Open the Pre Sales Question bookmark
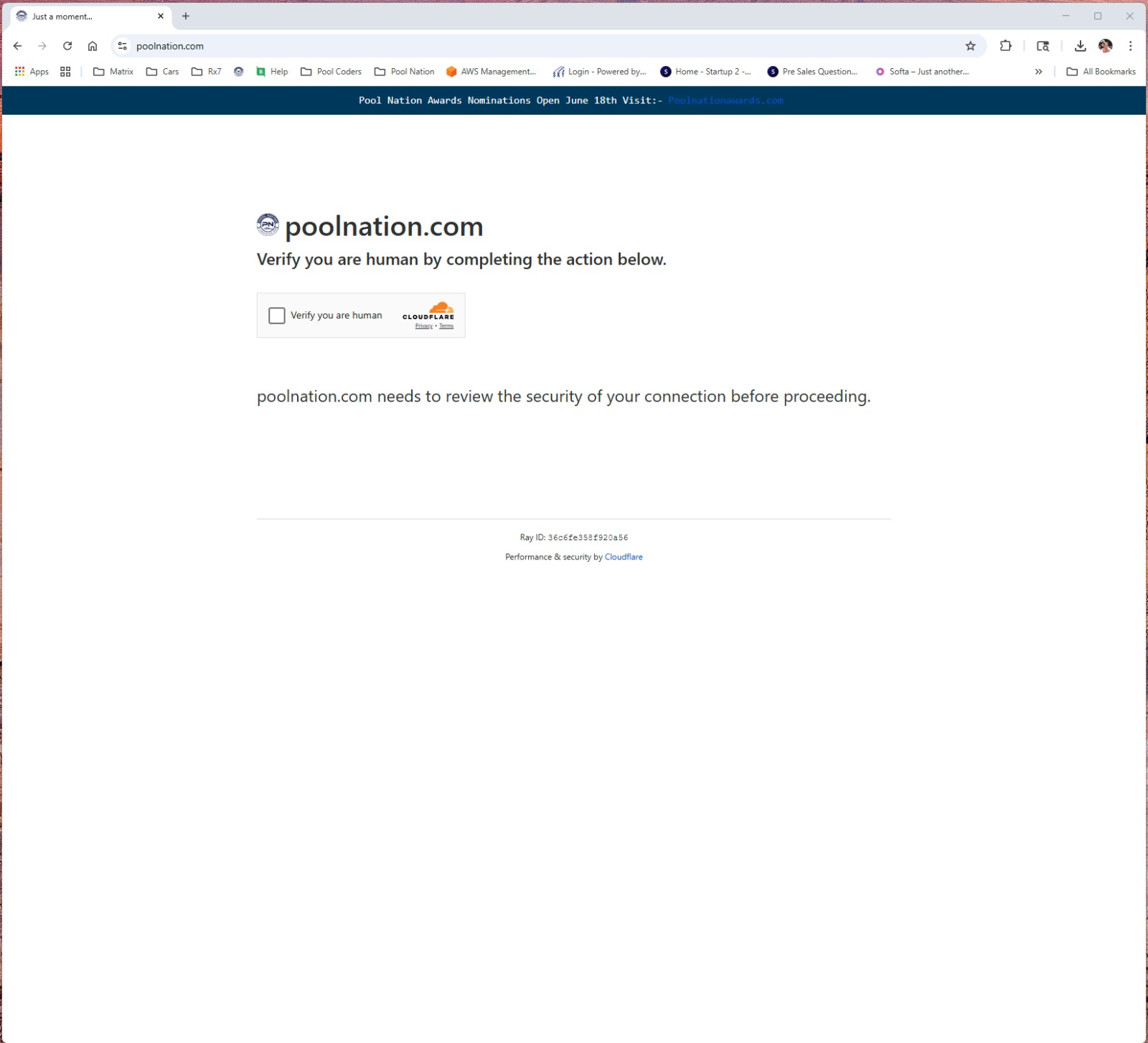 tap(813, 72)
